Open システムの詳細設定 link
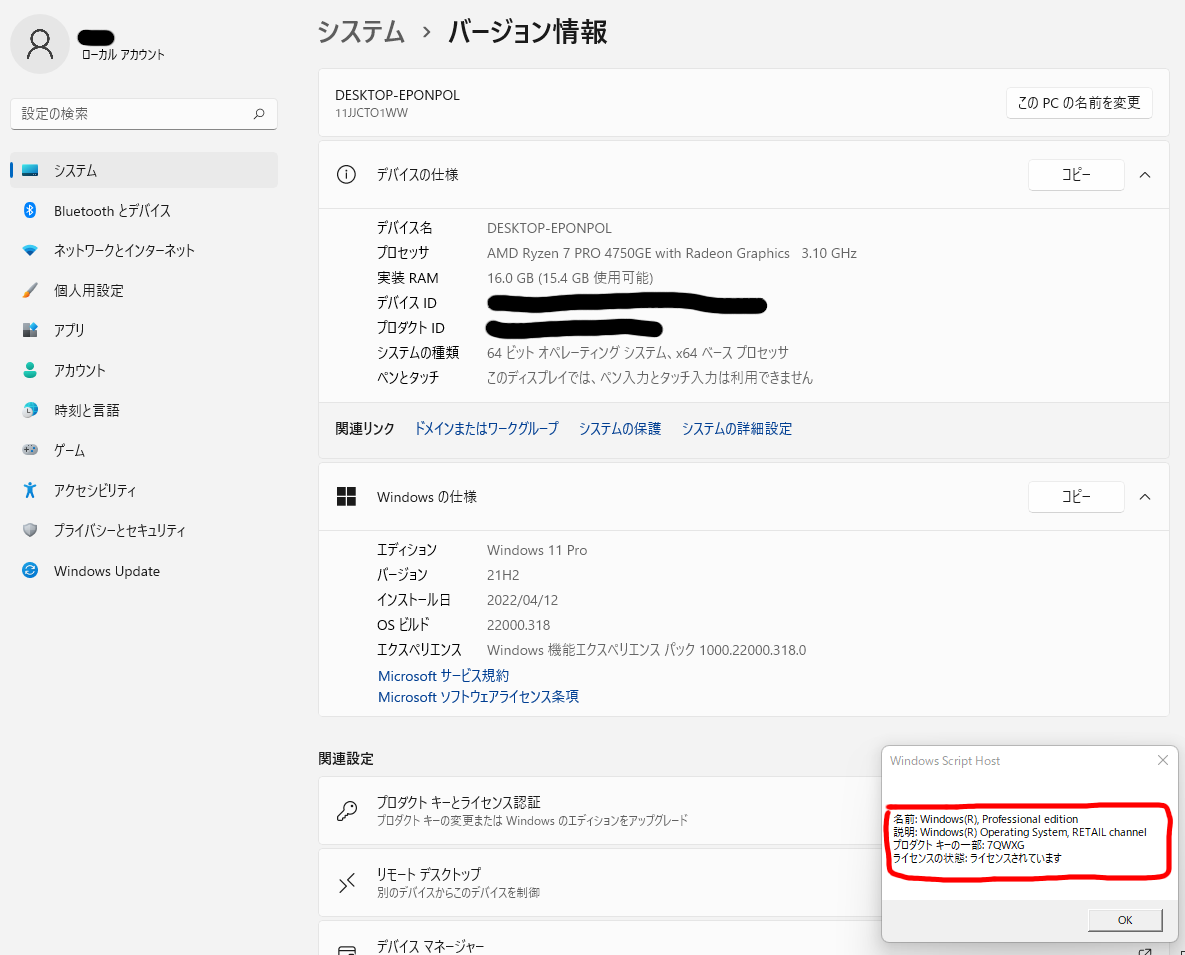 pos(737,428)
